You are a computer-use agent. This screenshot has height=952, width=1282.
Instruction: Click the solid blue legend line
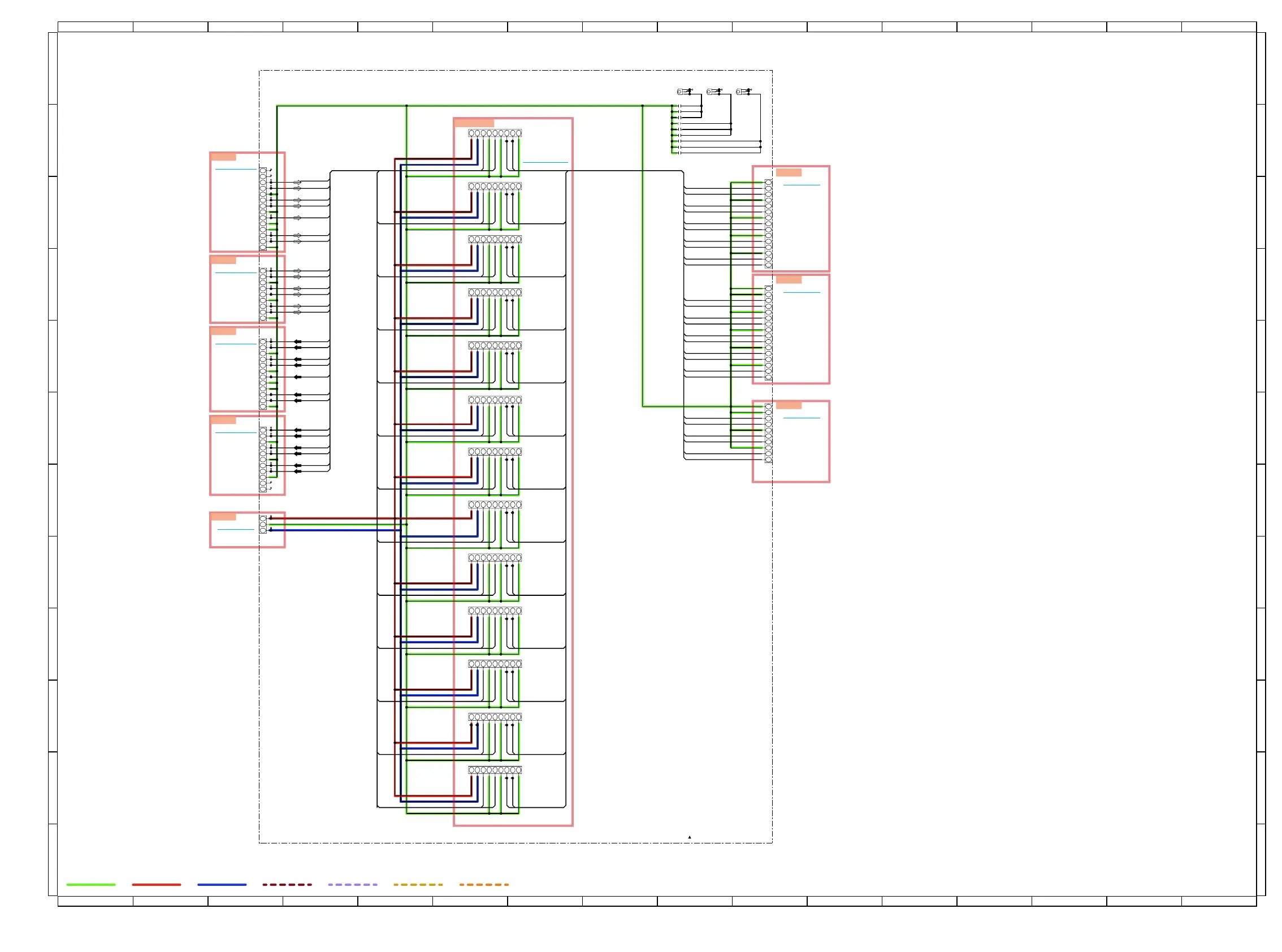tap(222, 884)
